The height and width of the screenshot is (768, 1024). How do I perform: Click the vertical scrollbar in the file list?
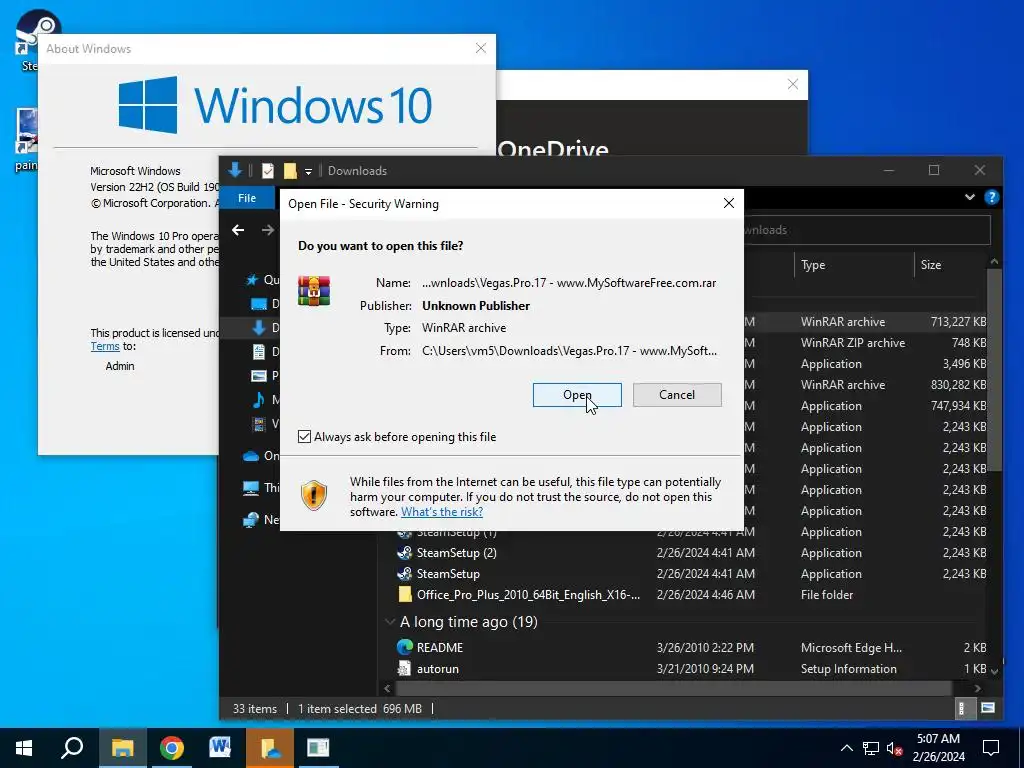994,369
